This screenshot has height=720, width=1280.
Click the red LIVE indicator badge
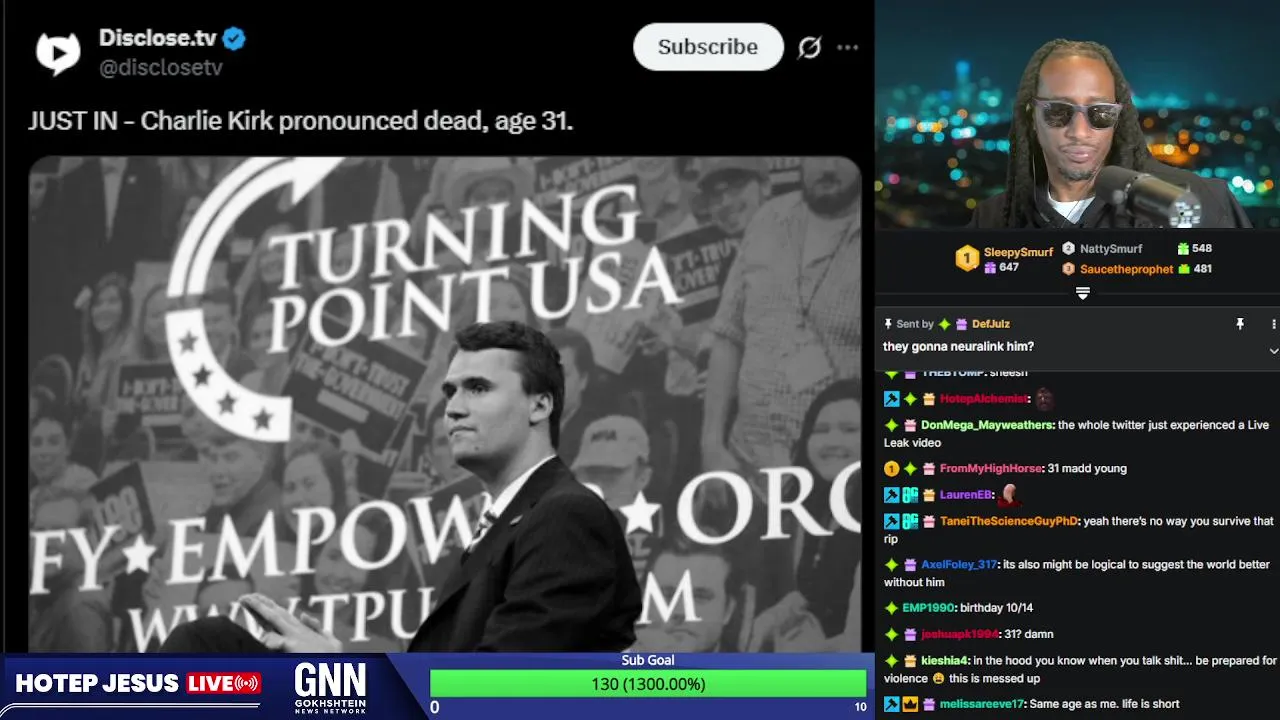pyautogui.click(x=223, y=684)
